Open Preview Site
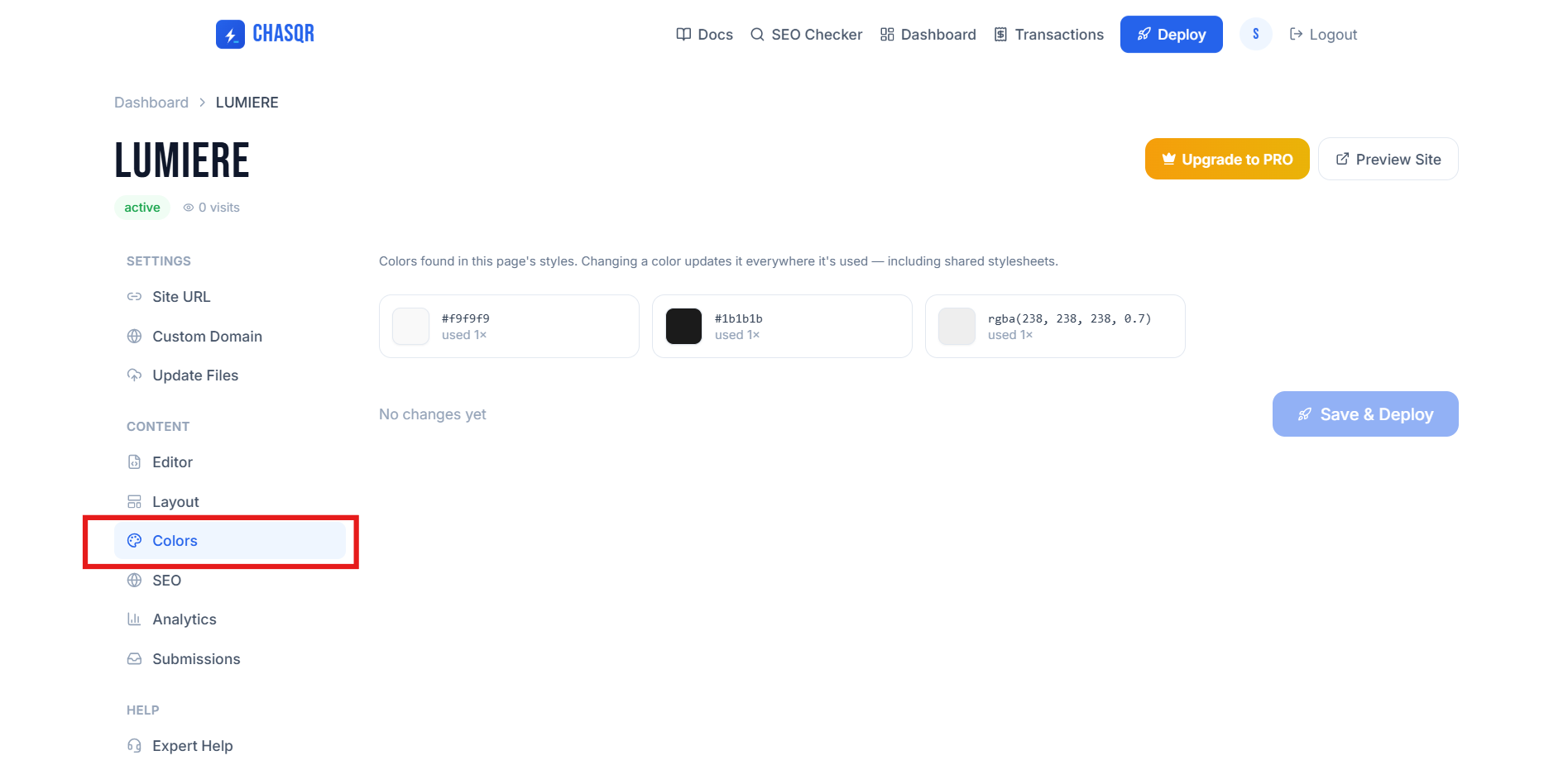This screenshot has width=1568, height=765. [1388, 159]
